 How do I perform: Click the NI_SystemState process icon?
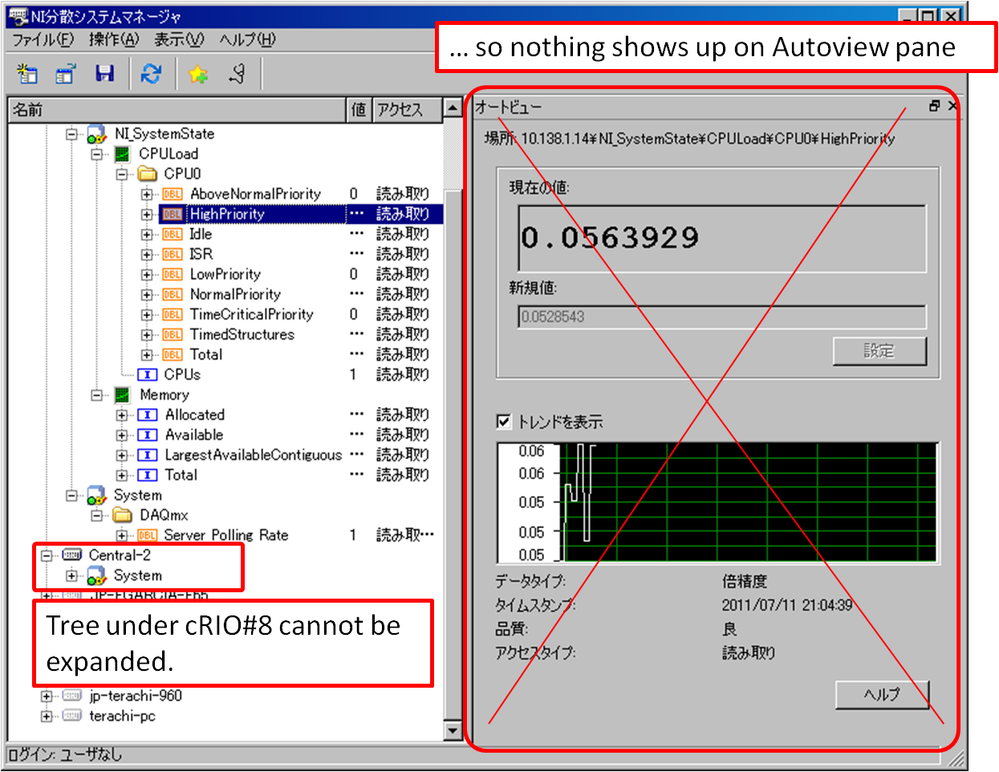pos(97,134)
